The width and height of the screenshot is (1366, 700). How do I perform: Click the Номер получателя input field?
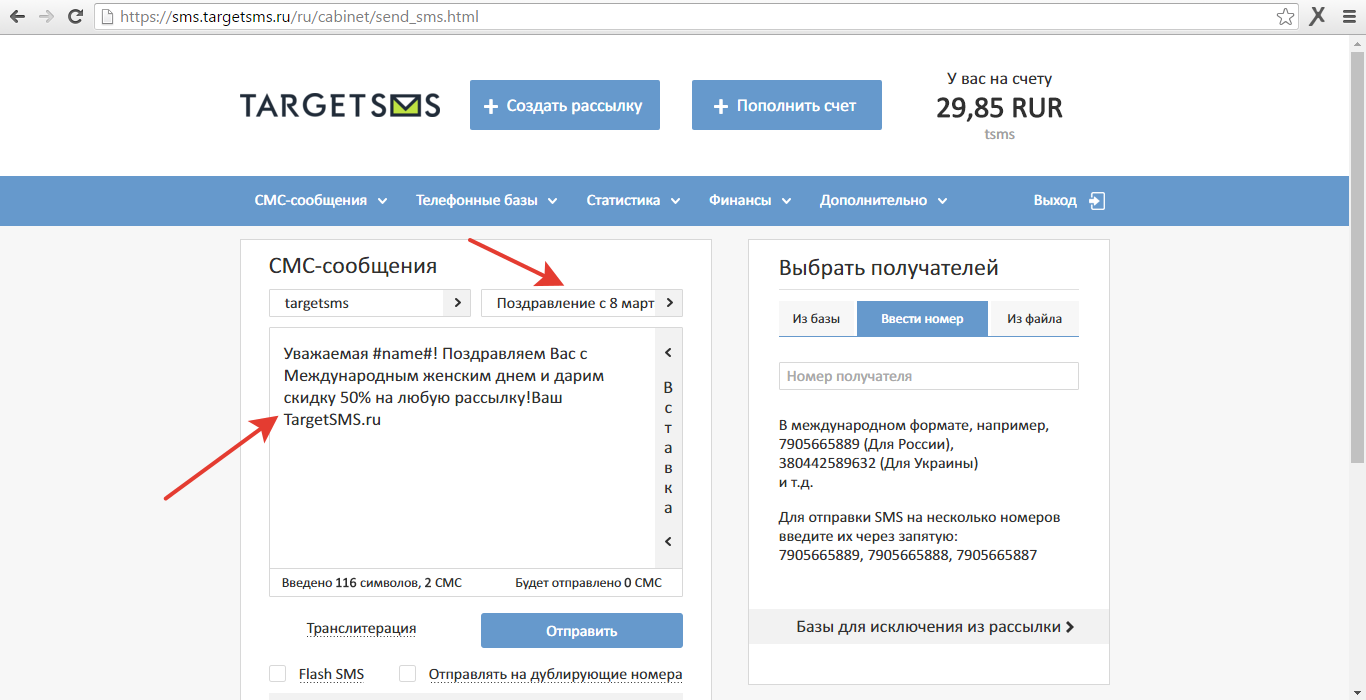pos(929,376)
